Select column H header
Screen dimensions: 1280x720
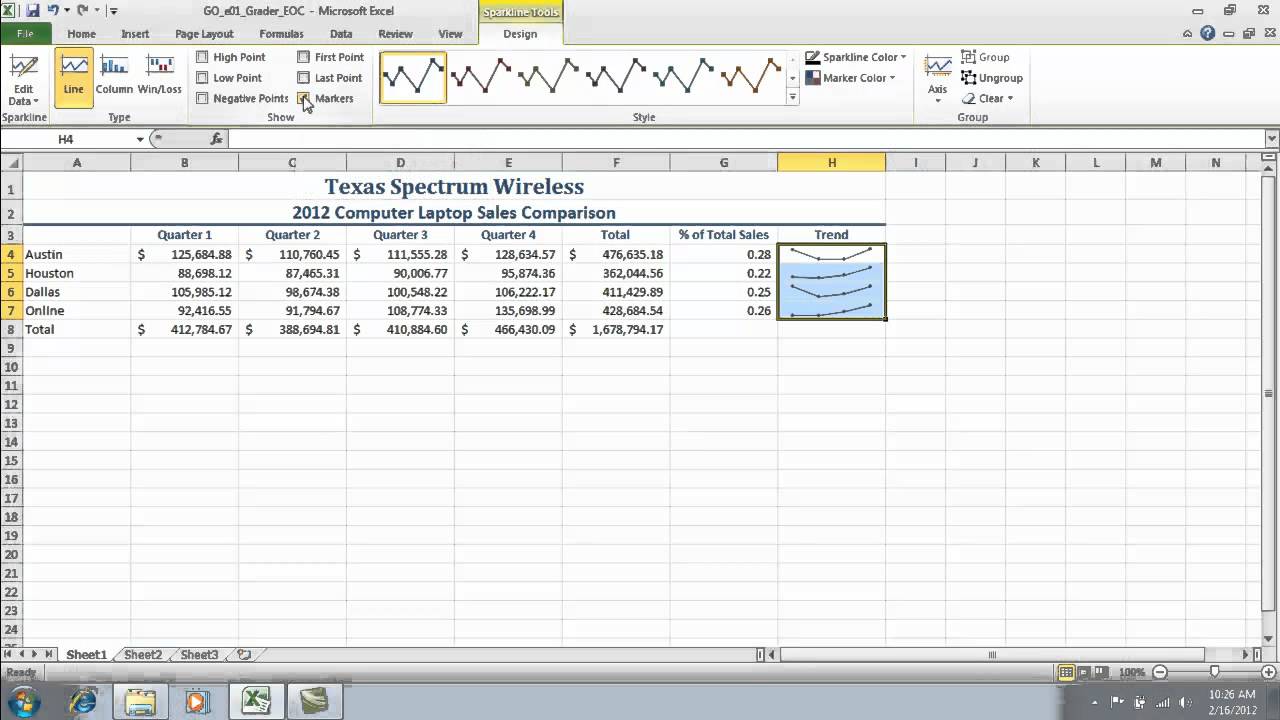pos(831,162)
